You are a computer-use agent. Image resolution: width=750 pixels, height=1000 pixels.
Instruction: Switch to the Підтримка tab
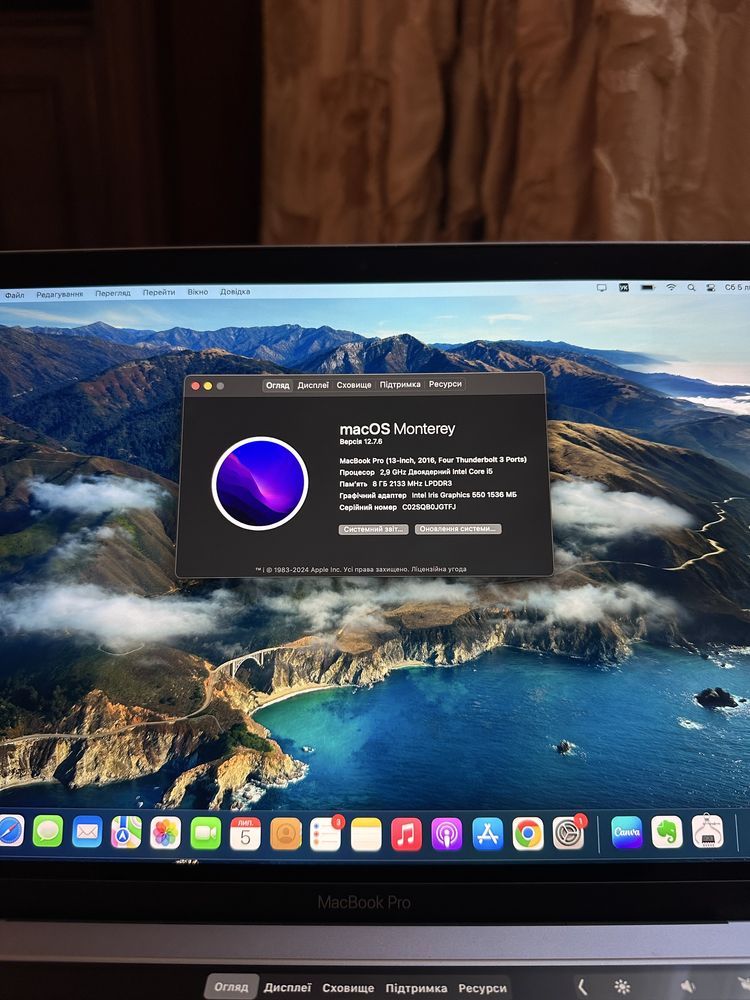pos(400,384)
